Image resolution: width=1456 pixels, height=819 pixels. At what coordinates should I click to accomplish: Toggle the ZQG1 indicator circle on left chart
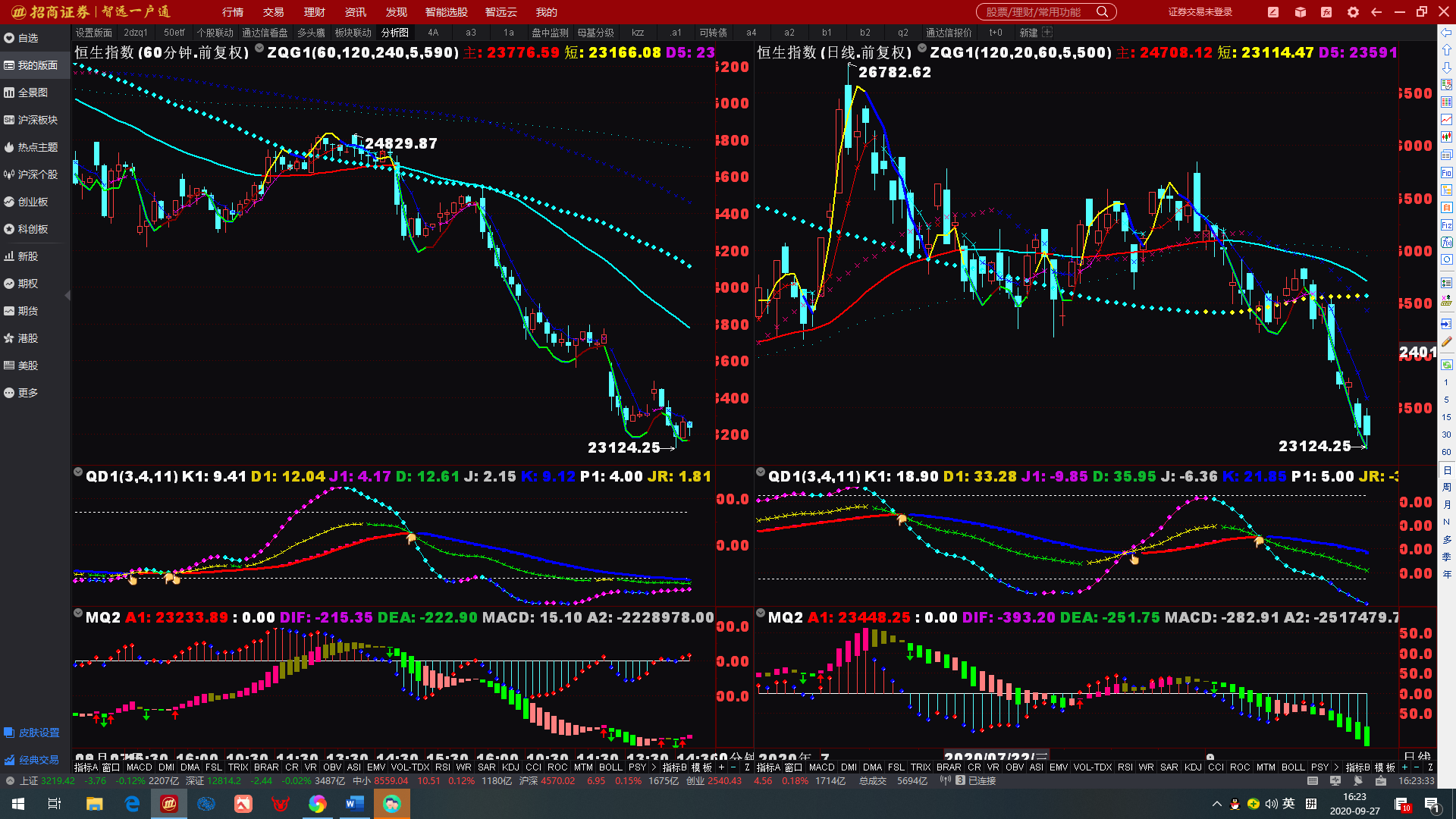[x=259, y=49]
